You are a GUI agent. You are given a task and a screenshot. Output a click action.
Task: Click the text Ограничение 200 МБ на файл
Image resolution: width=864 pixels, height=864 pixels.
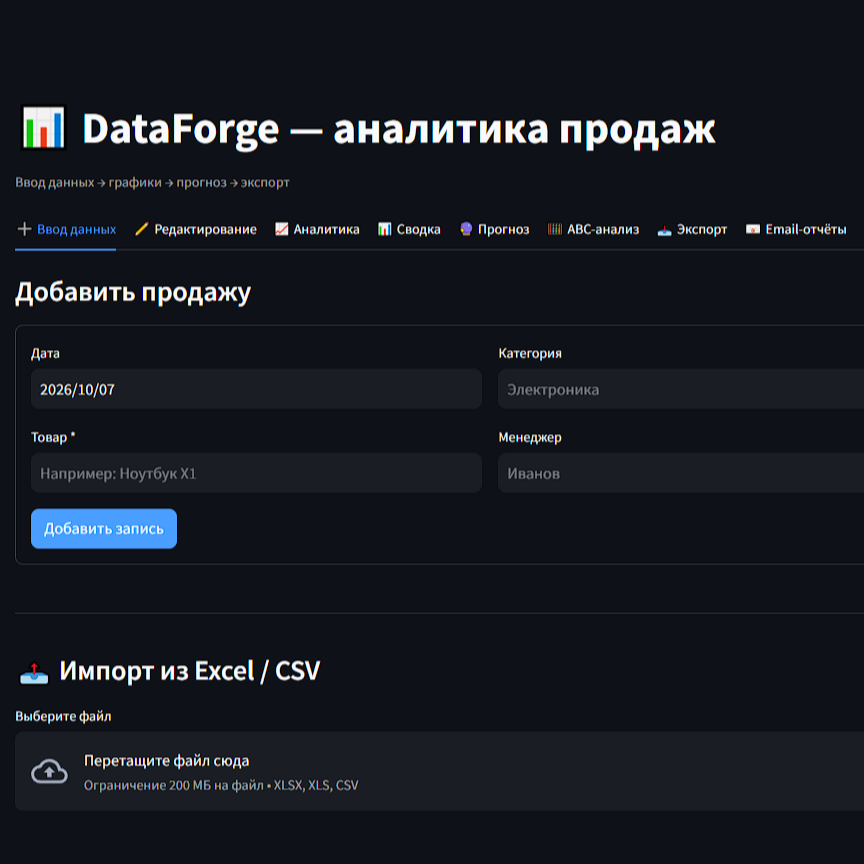click(174, 785)
